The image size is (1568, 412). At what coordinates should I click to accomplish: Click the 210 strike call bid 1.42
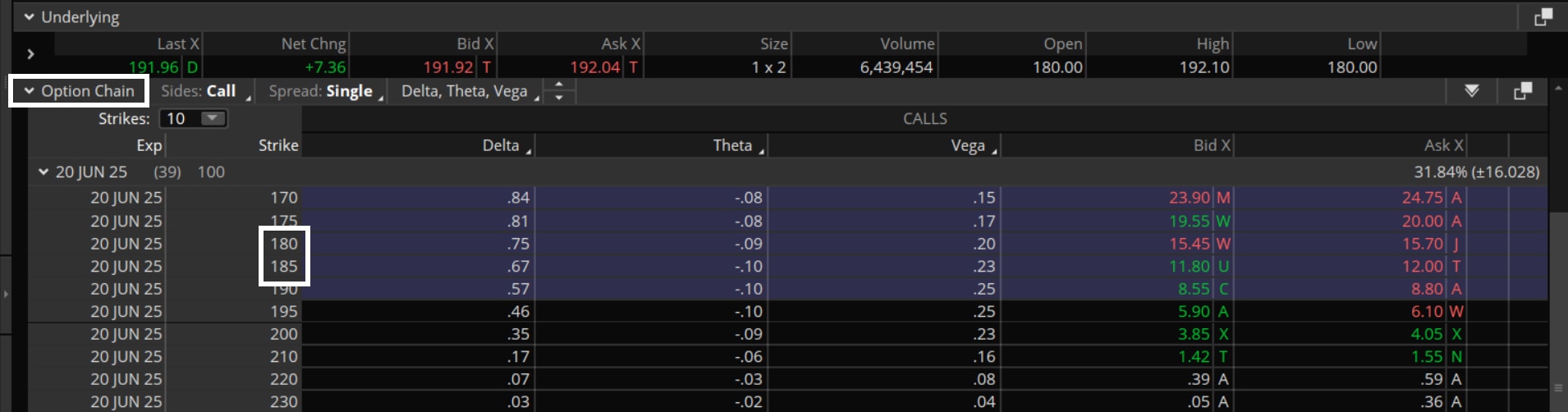pos(1194,356)
